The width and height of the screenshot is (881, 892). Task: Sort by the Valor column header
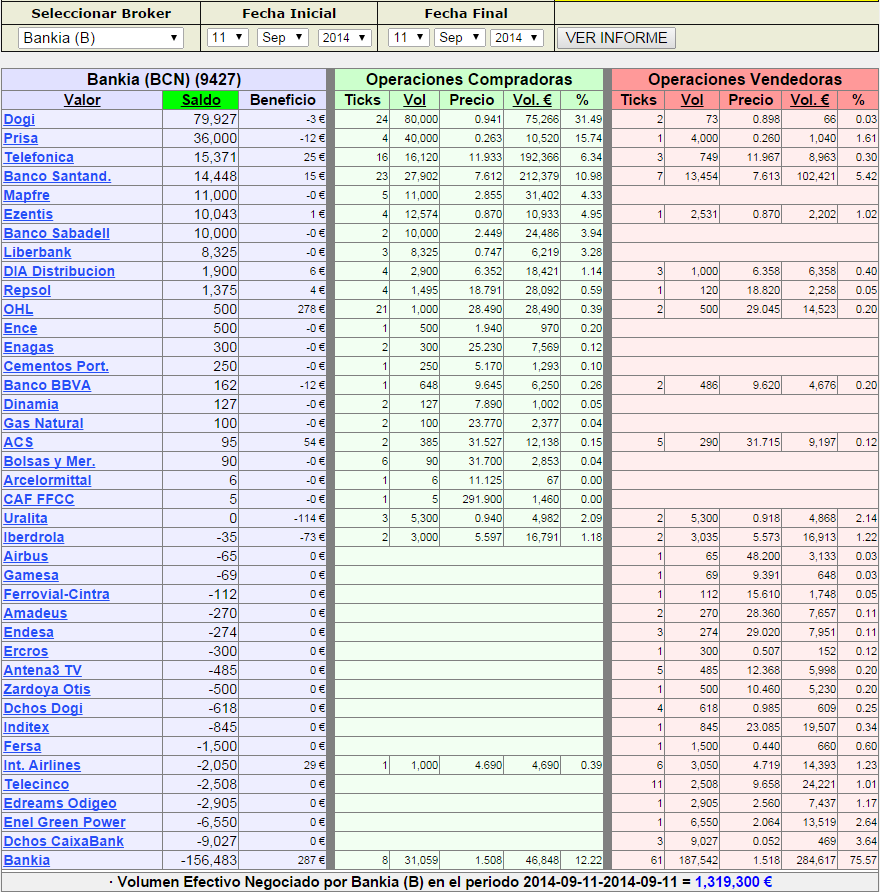pyautogui.click(x=82, y=100)
